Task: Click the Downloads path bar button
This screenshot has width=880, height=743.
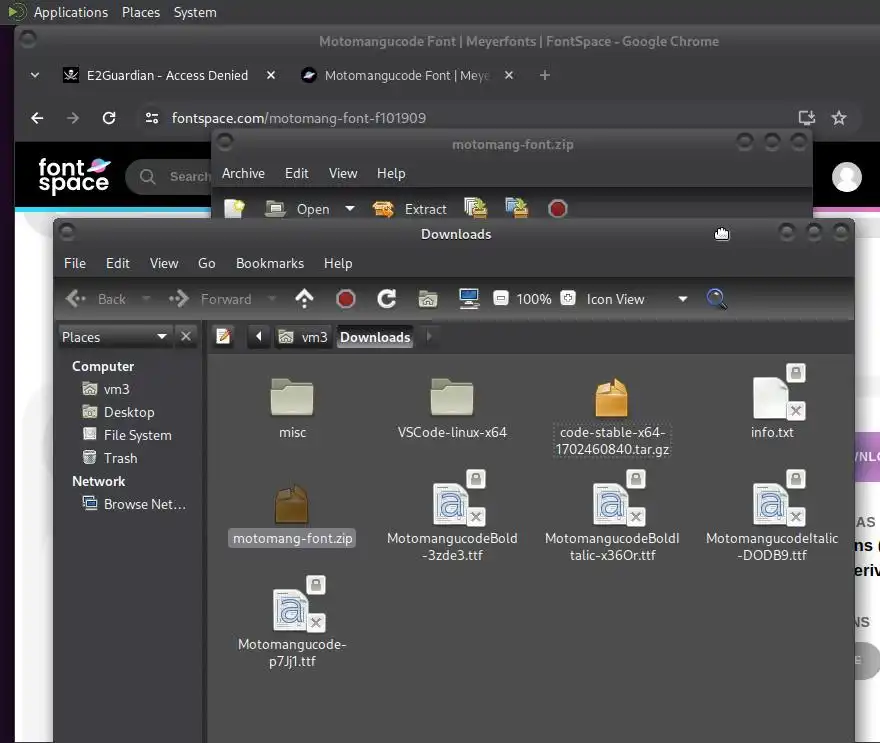Action: 375,337
